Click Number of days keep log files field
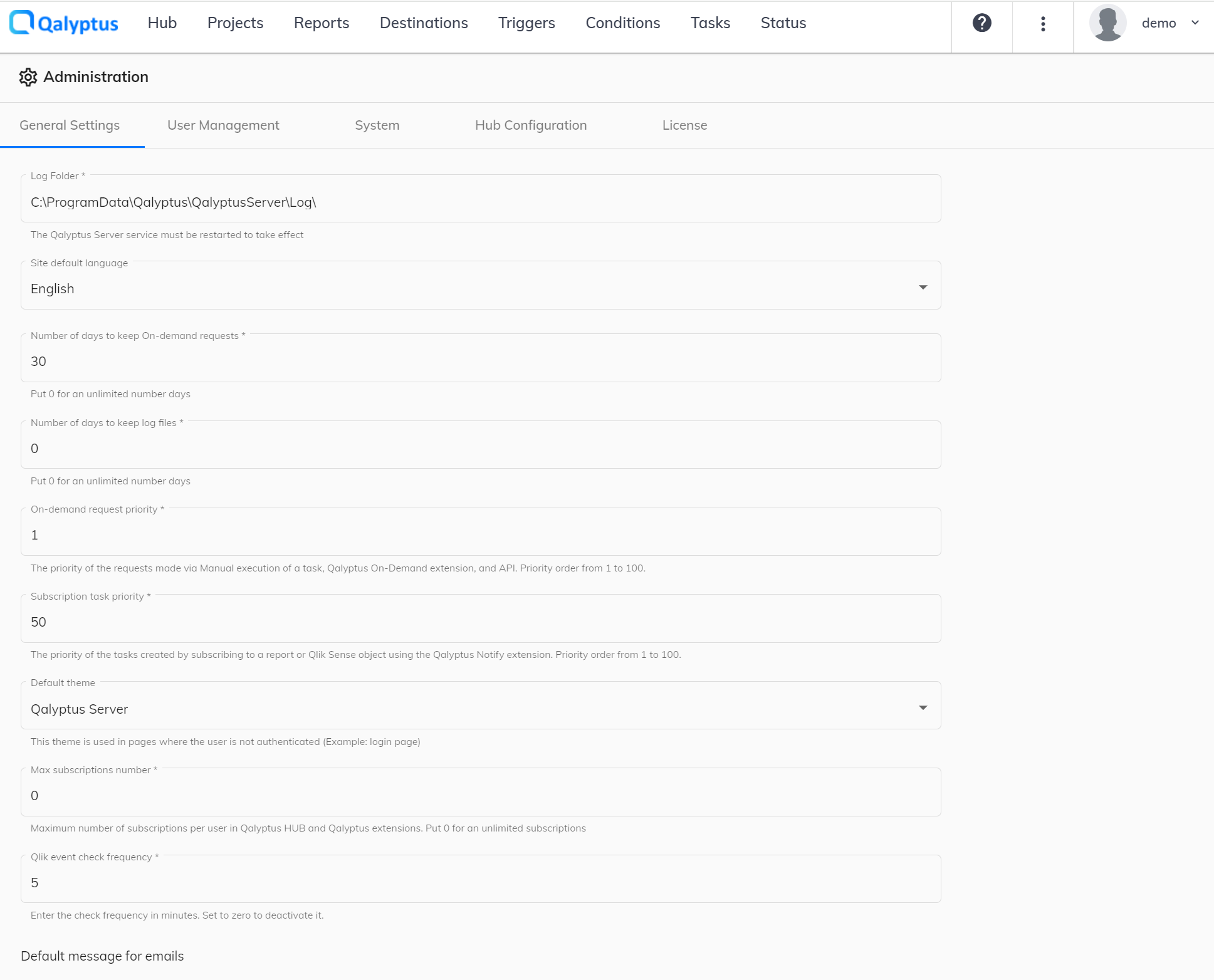This screenshot has height=980, width=1214. coord(480,448)
